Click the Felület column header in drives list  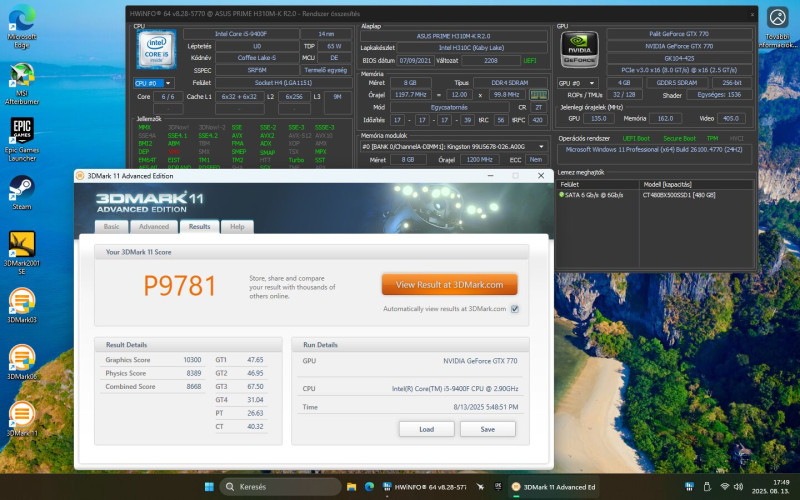(598, 185)
